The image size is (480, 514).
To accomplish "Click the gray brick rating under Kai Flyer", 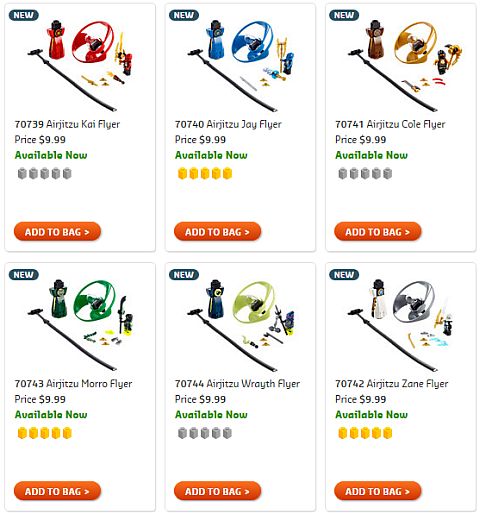I will pyautogui.click(x=44, y=174).
